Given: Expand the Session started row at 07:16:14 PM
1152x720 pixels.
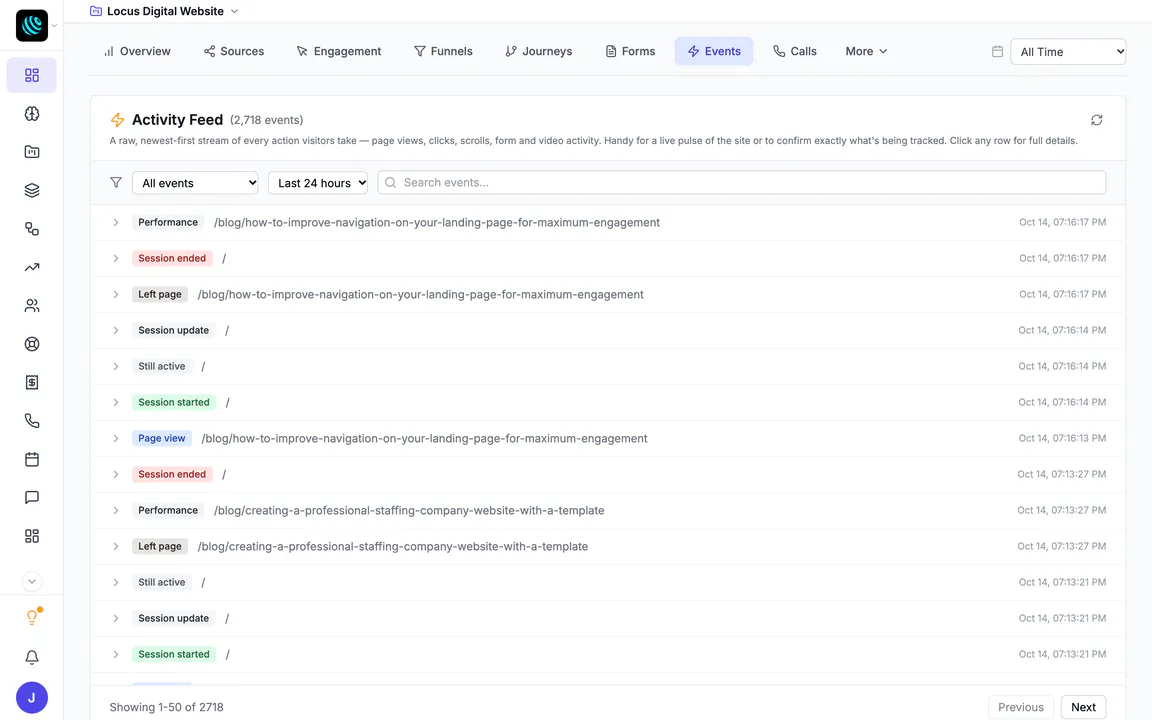Looking at the screenshot, I should 608,403.
